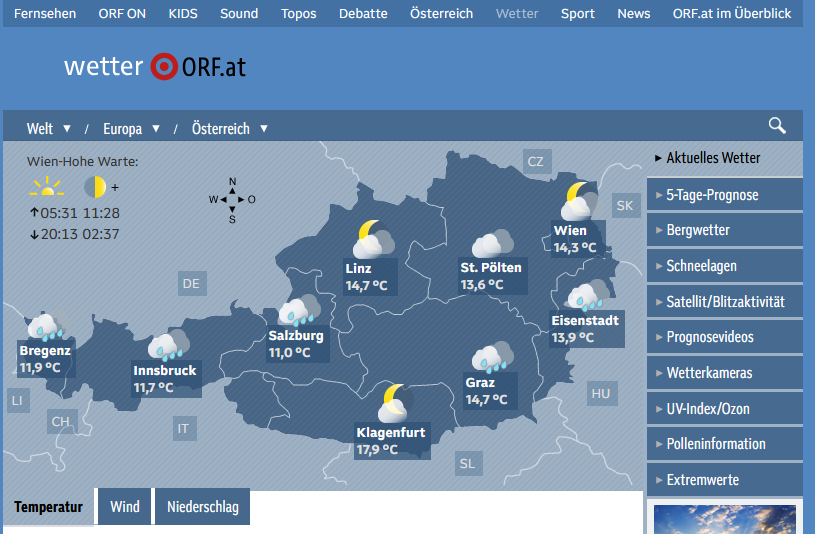The image size is (815, 534).
Task: Open Topos in top navigation
Action: 299,14
